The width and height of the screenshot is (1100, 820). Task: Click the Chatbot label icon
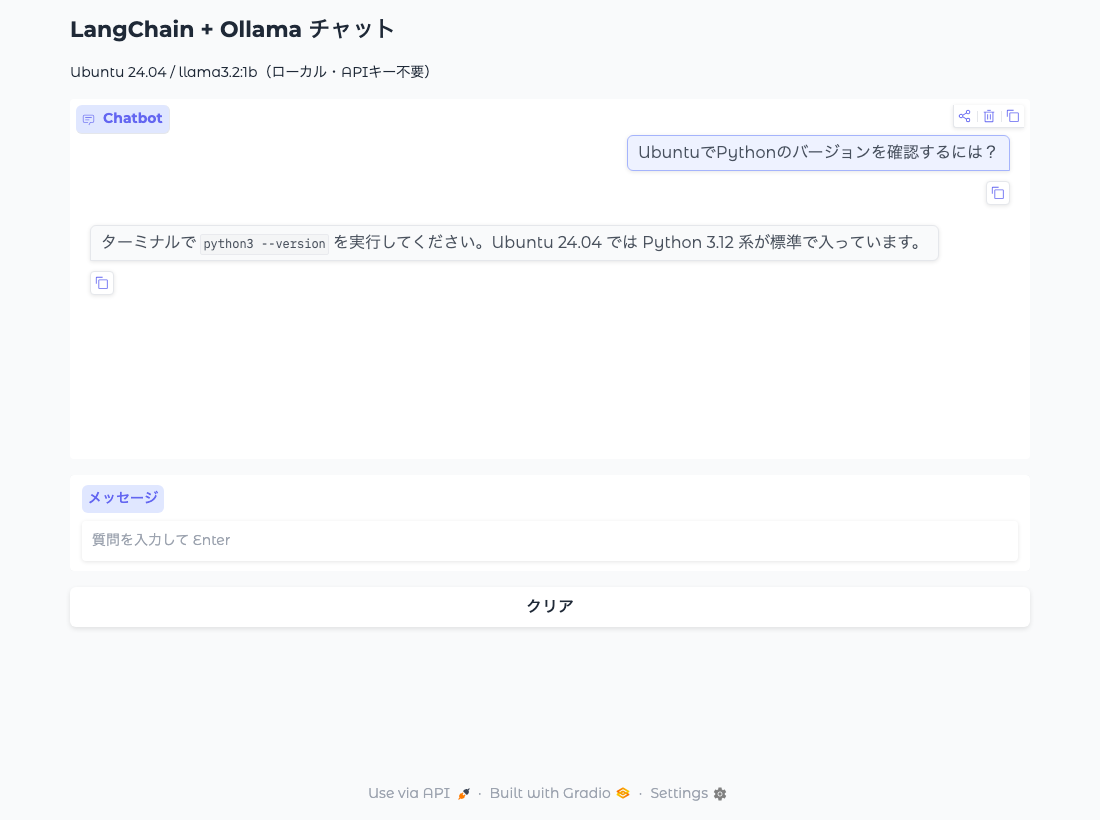[x=88, y=119]
